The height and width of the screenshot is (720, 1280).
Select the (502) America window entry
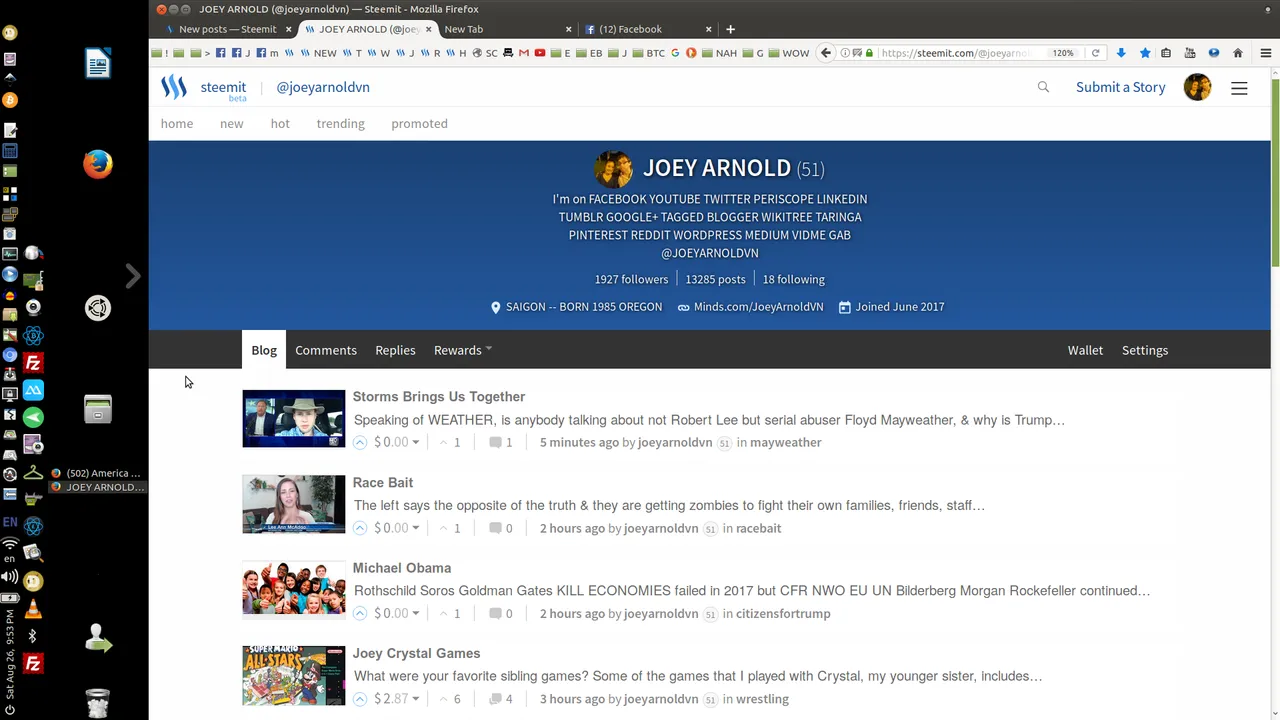pyautogui.click(x=96, y=473)
